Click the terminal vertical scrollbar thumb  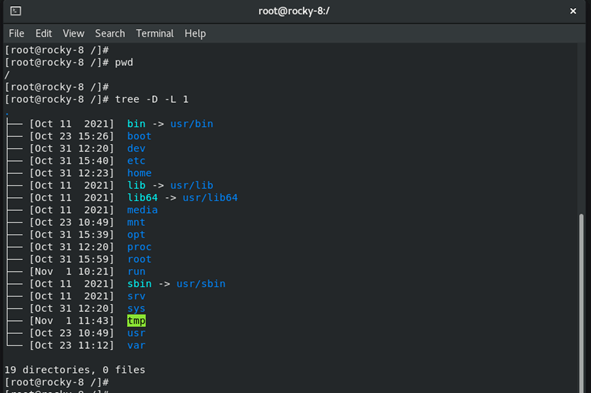pos(581,303)
